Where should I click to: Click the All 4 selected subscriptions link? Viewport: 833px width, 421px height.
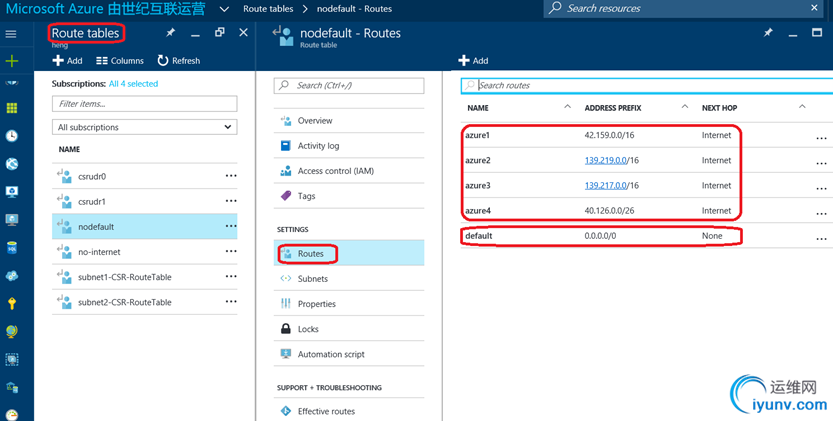pyautogui.click(x=133, y=83)
